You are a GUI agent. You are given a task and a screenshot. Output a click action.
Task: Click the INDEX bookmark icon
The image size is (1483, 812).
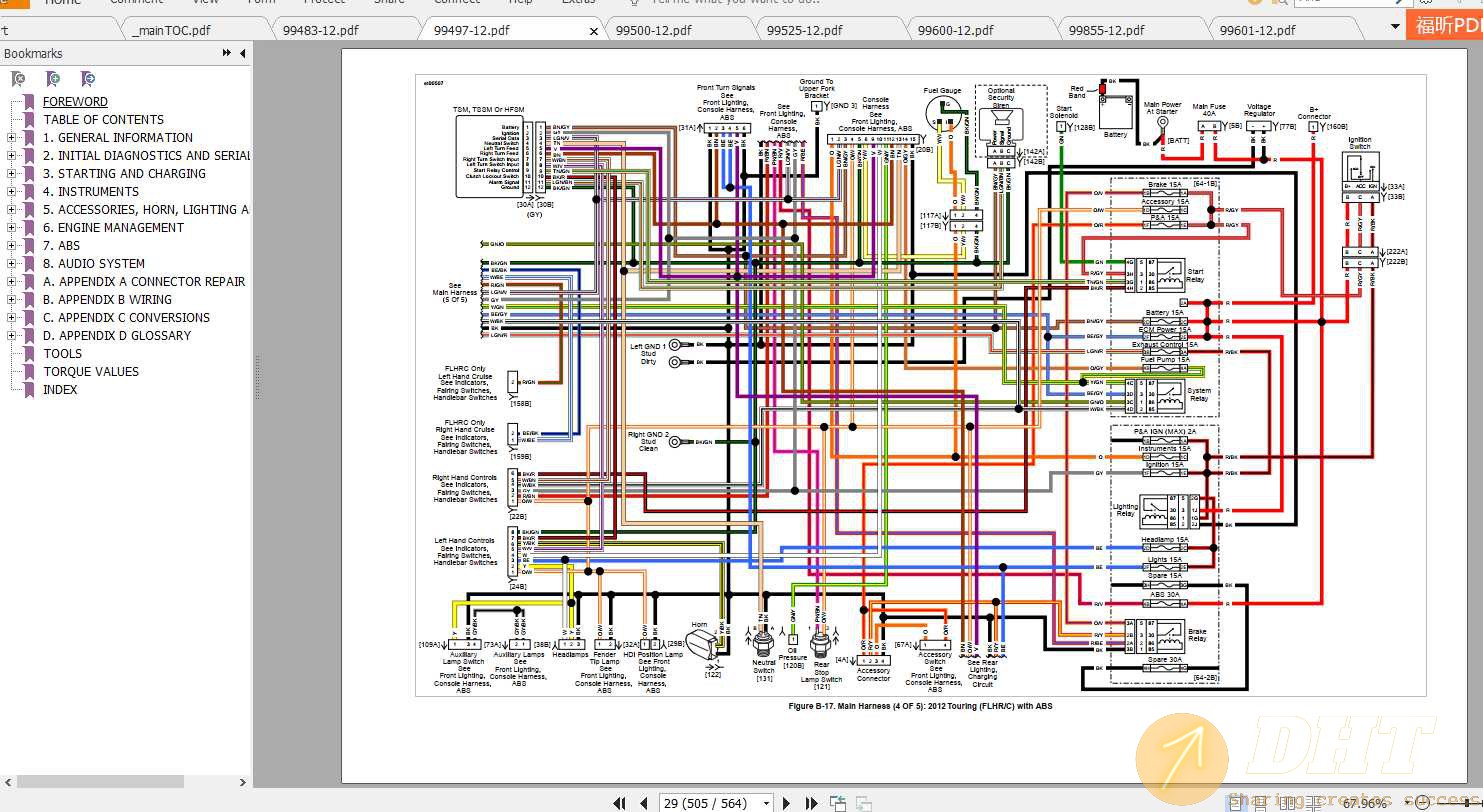pyautogui.click(x=30, y=389)
